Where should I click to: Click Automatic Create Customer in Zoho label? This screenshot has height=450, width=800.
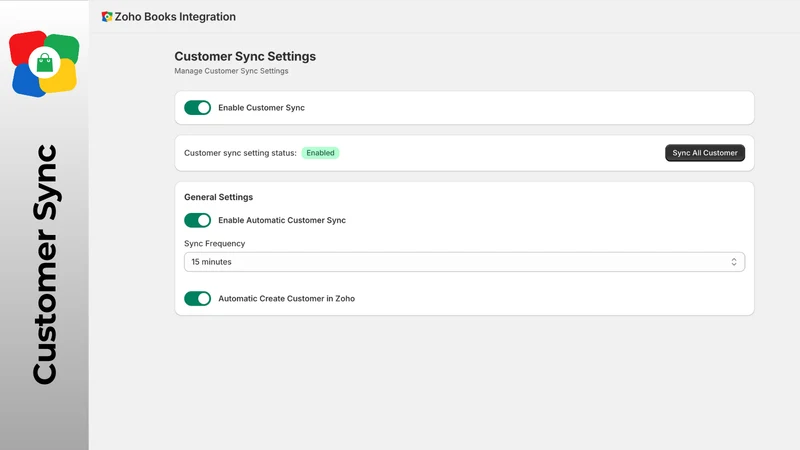tap(287, 298)
